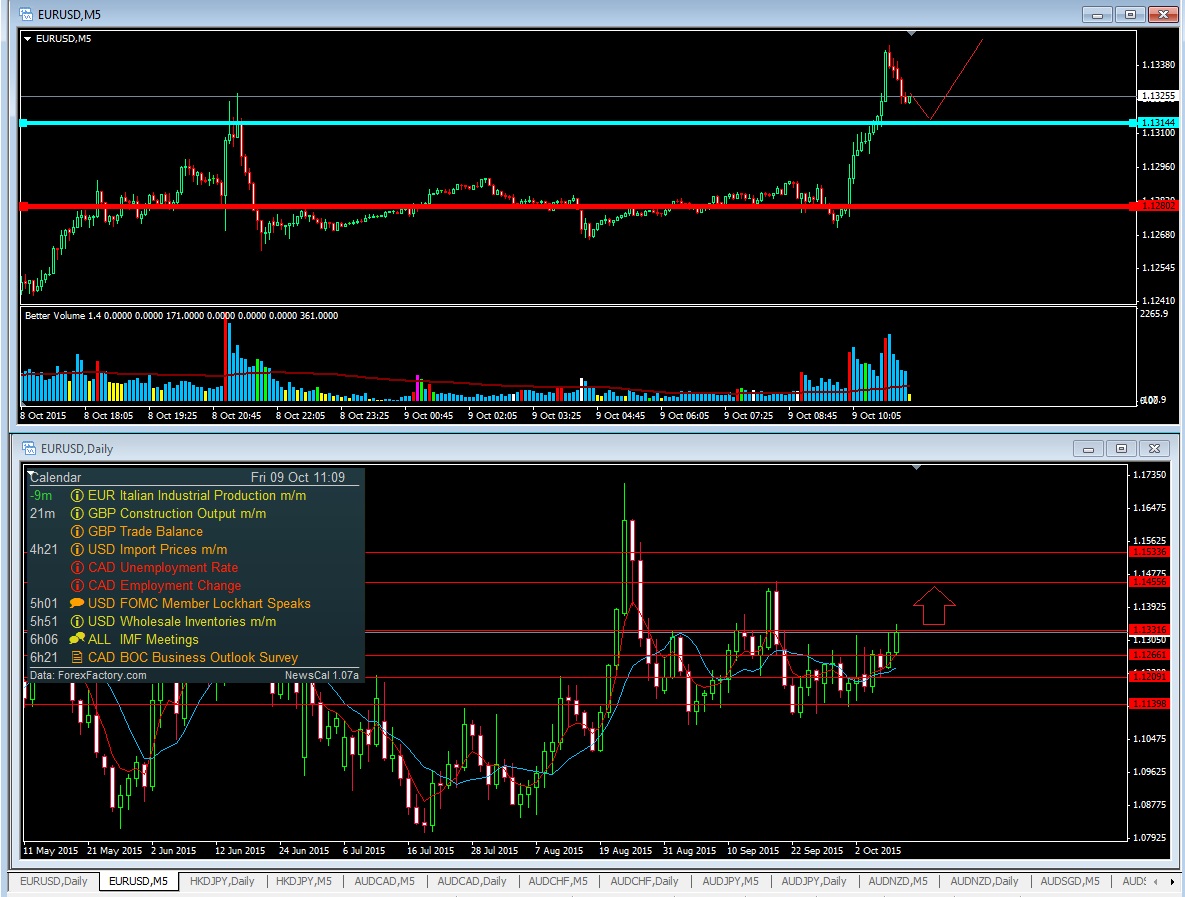Click the EURUSD,Daily window chart icon

(29, 448)
